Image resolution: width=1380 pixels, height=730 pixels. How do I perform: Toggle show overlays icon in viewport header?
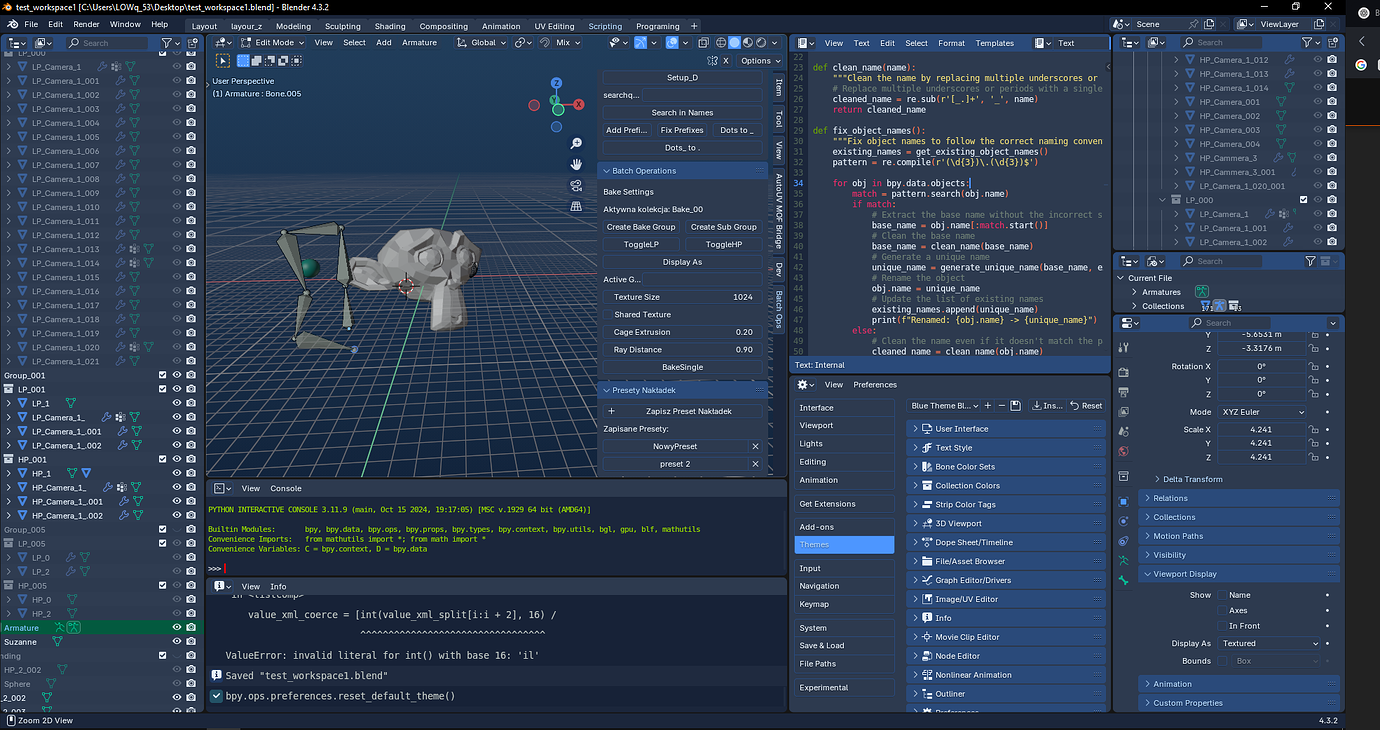pyautogui.click(x=672, y=43)
